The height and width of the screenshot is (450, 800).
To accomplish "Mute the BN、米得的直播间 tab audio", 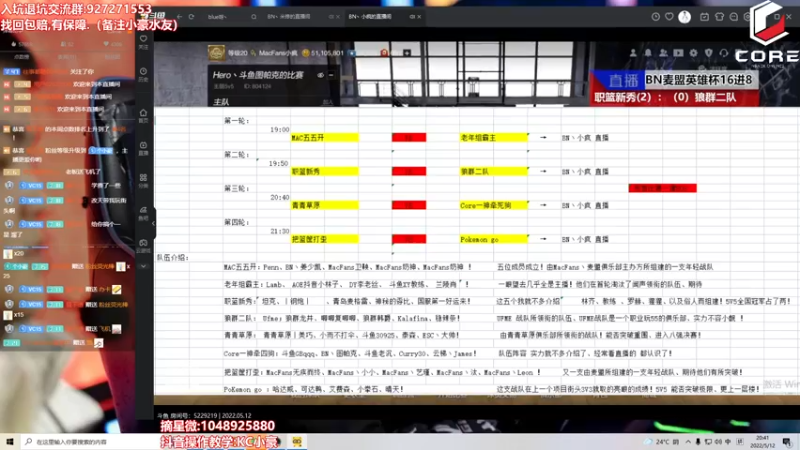I will pos(331,17).
